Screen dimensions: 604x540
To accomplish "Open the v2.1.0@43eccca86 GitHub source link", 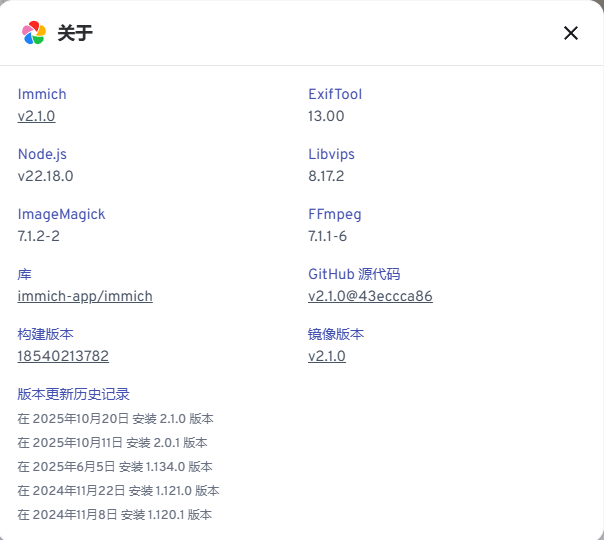I will (x=370, y=296).
